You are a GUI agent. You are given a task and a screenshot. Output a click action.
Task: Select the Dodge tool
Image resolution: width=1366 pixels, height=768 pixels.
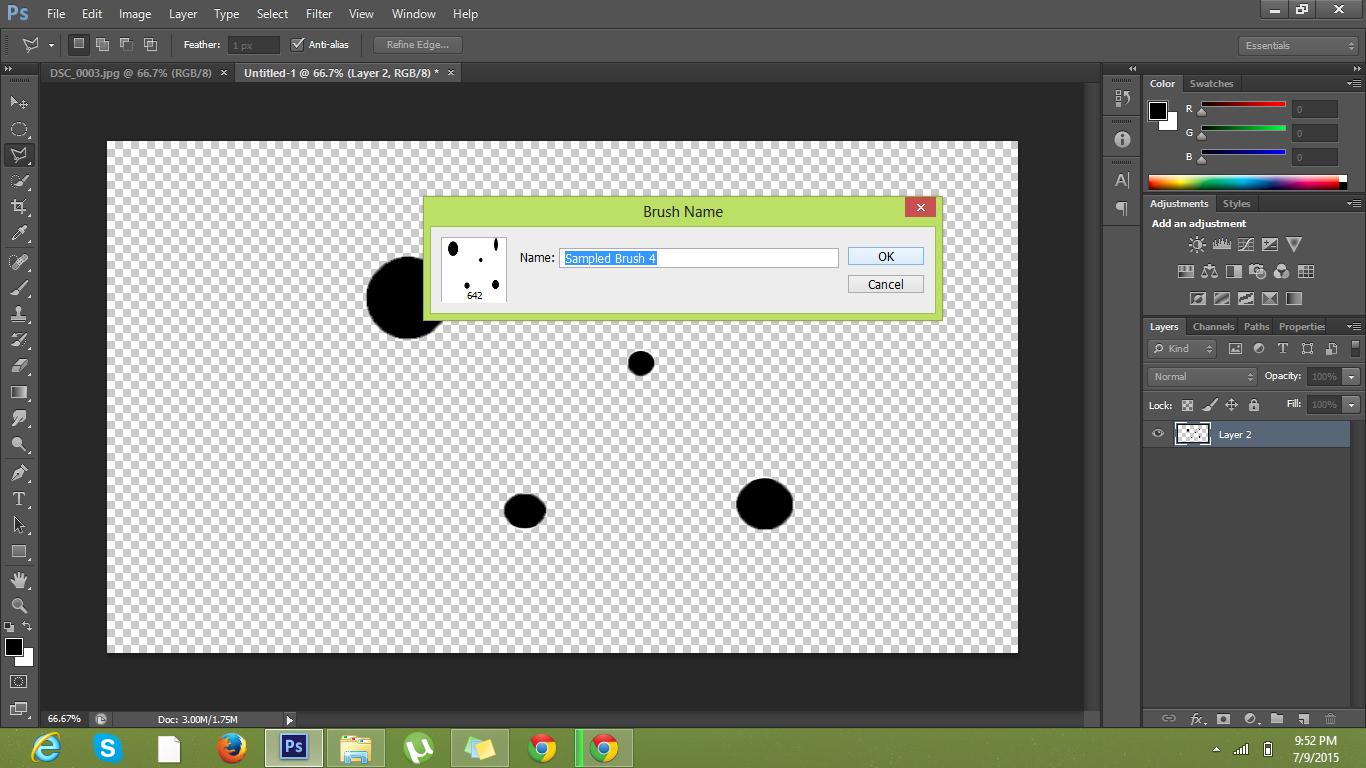click(x=19, y=444)
